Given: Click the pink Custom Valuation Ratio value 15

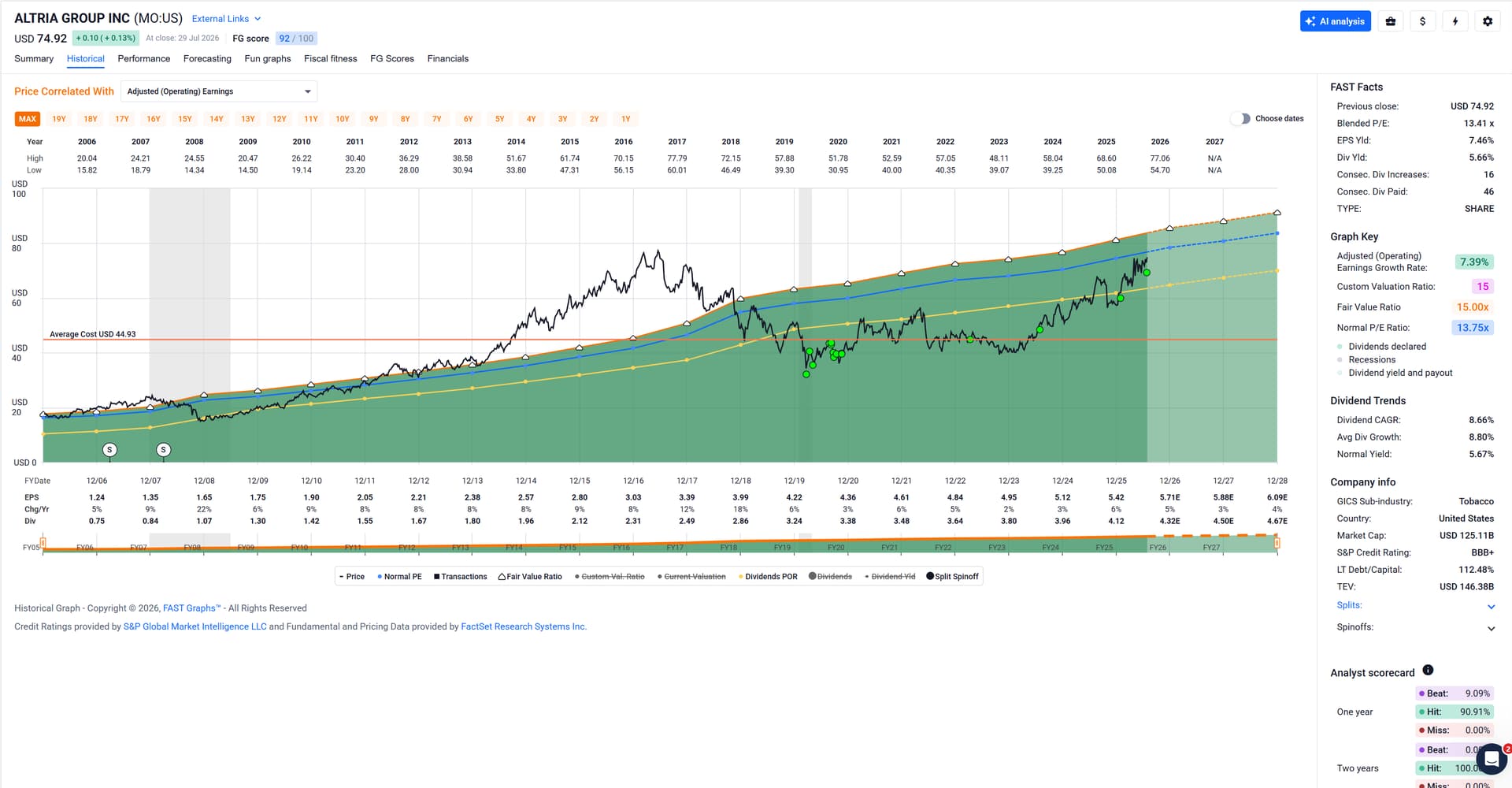Looking at the screenshot, I should [x=1483, y=287].
